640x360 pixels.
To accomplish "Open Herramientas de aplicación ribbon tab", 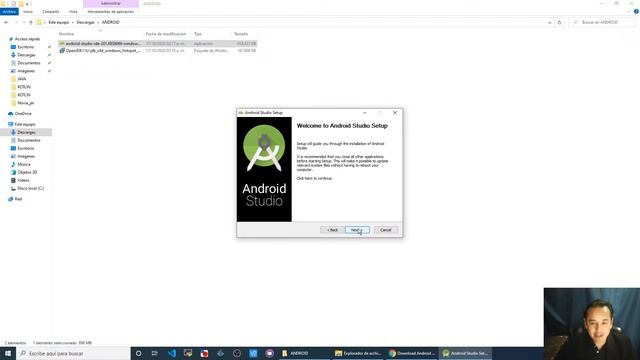I will [x=111, y=12].
